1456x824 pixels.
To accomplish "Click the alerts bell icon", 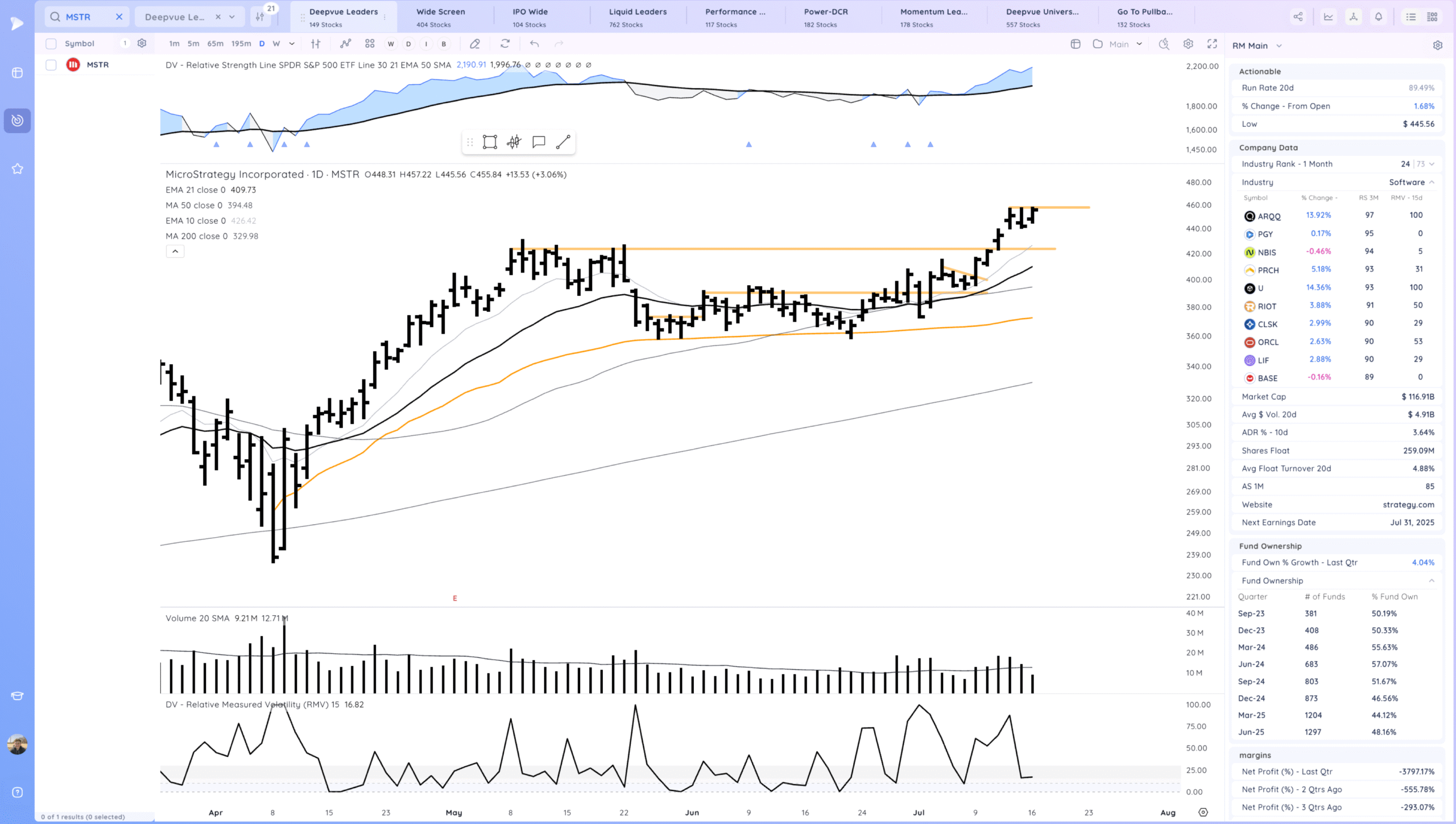I will point(1378,17).
